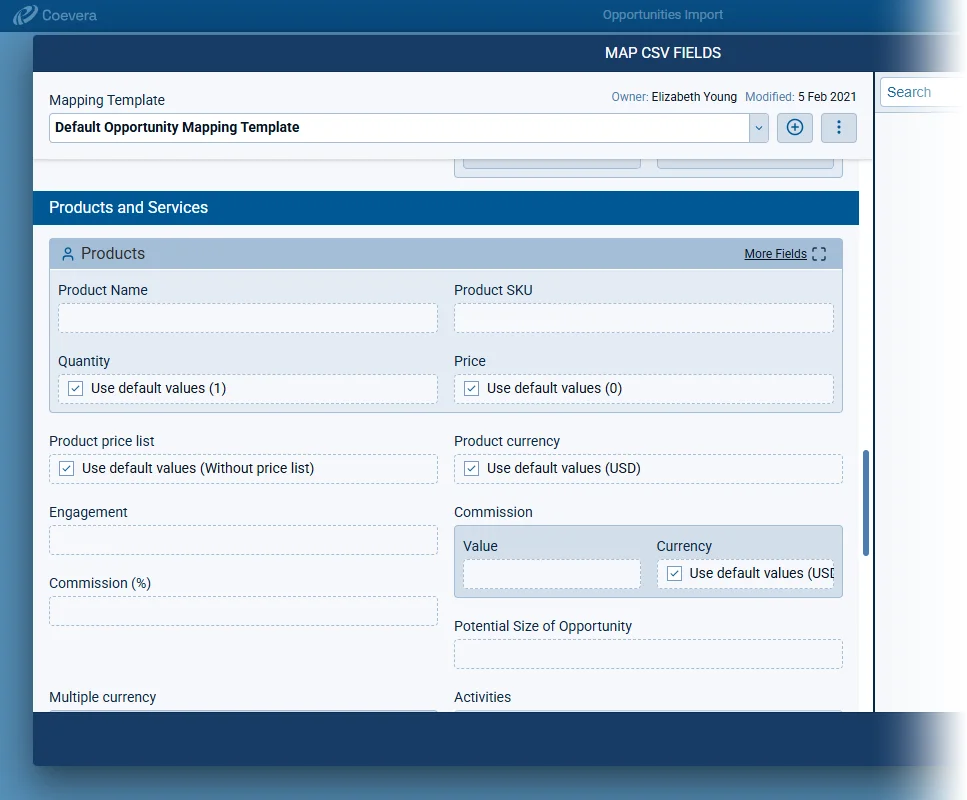Click the Opportunities Import title
Image resolution: width=967 pixels, height=800 pixels.
[662, 15]
